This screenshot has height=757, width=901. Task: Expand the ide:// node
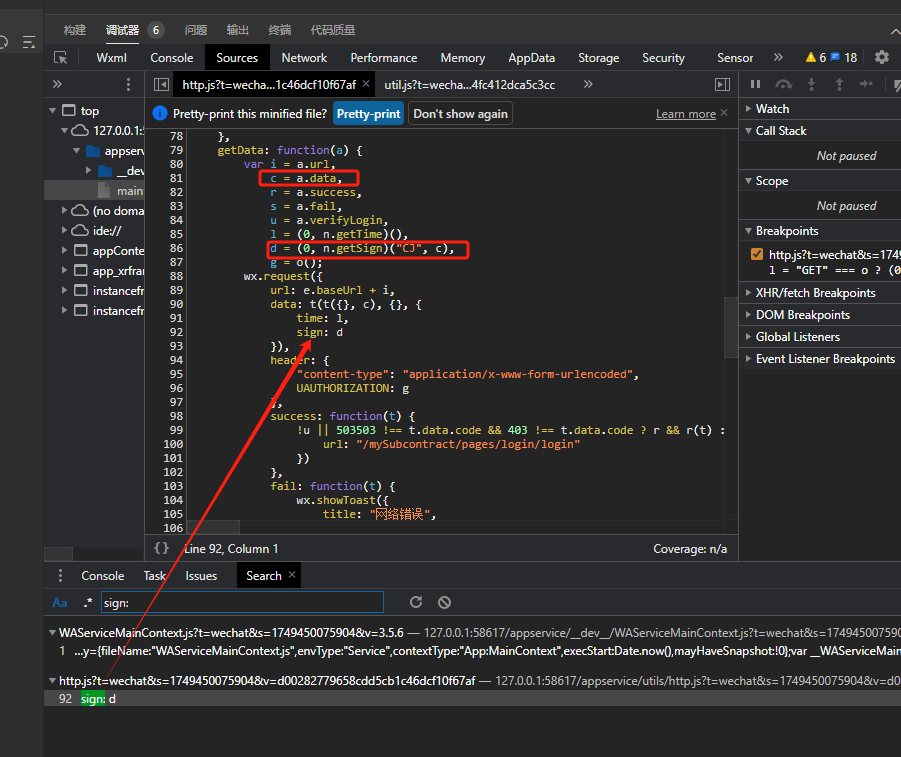64,230
